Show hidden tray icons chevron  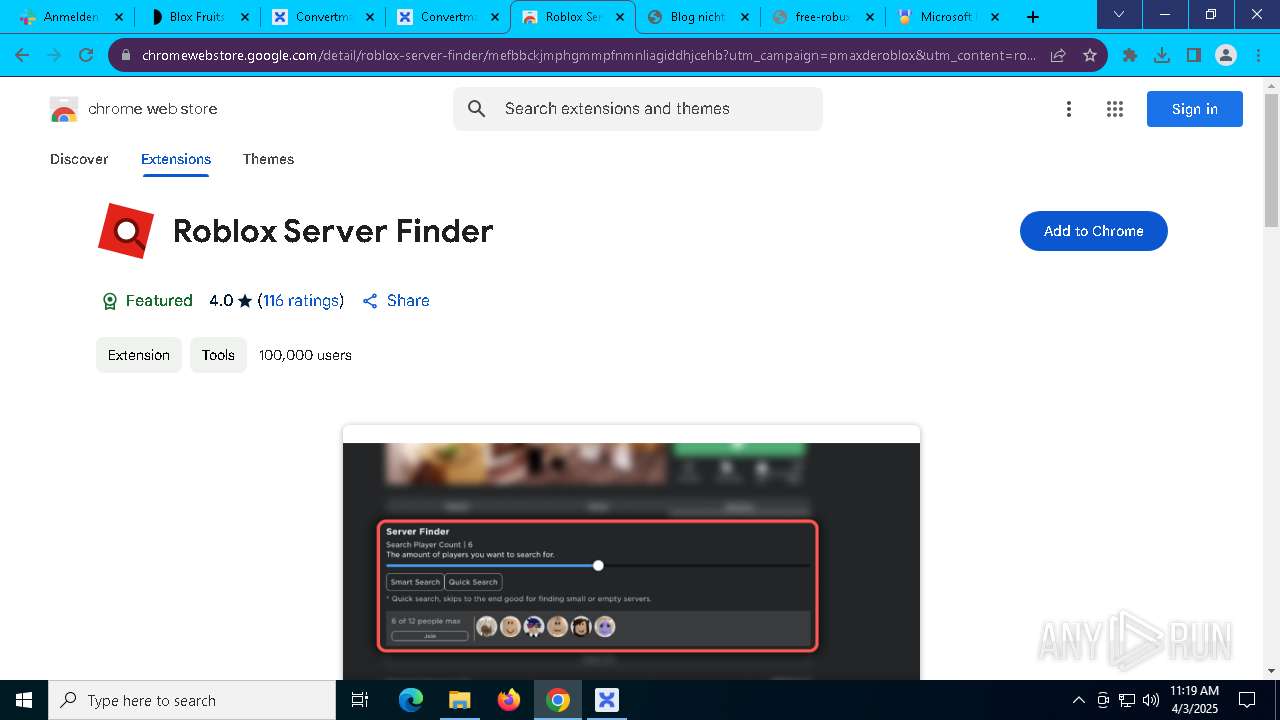coord(1078,700)
